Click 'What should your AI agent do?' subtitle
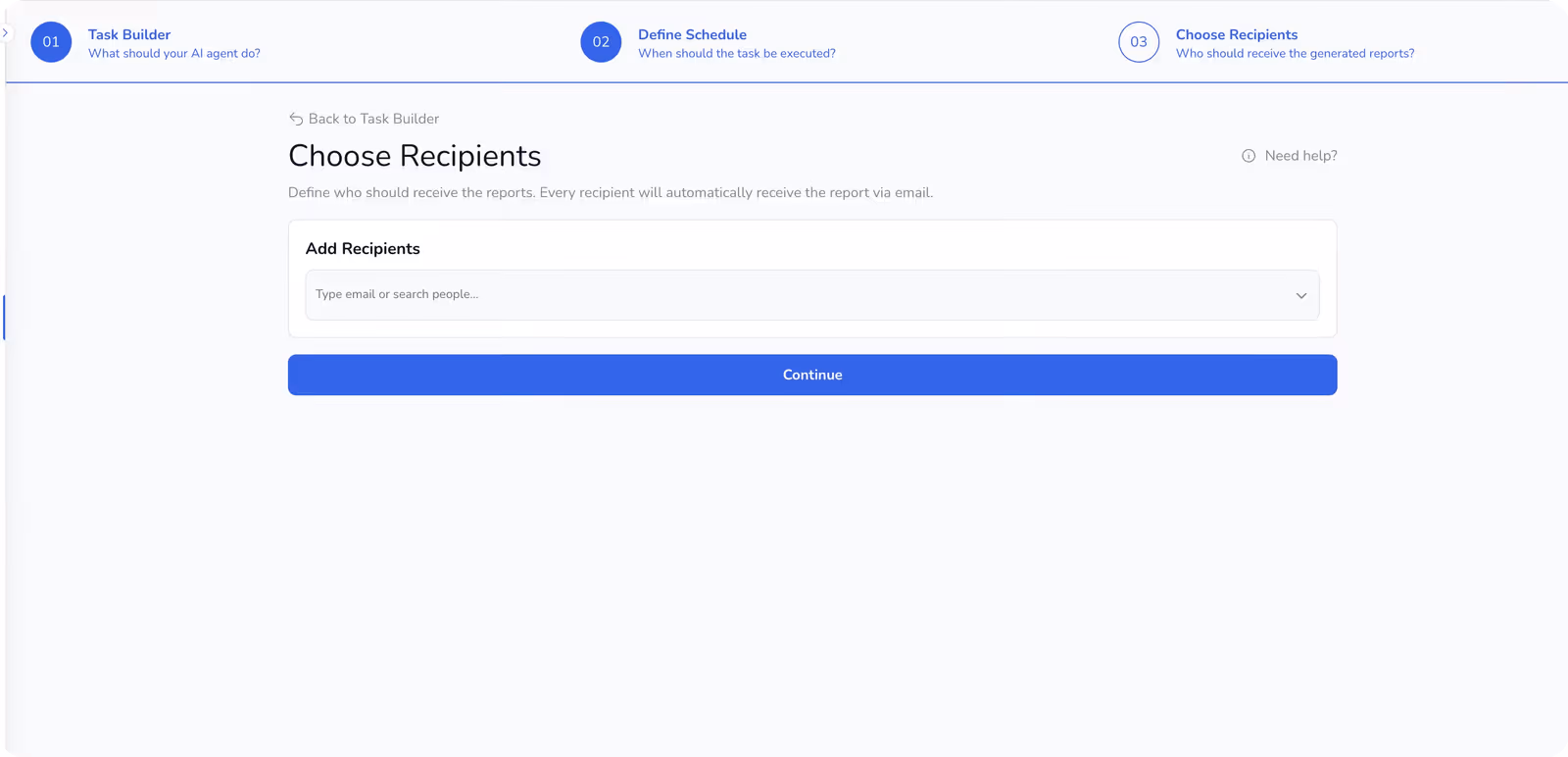Screen dimensions: 1568x757 click(174, 54)
